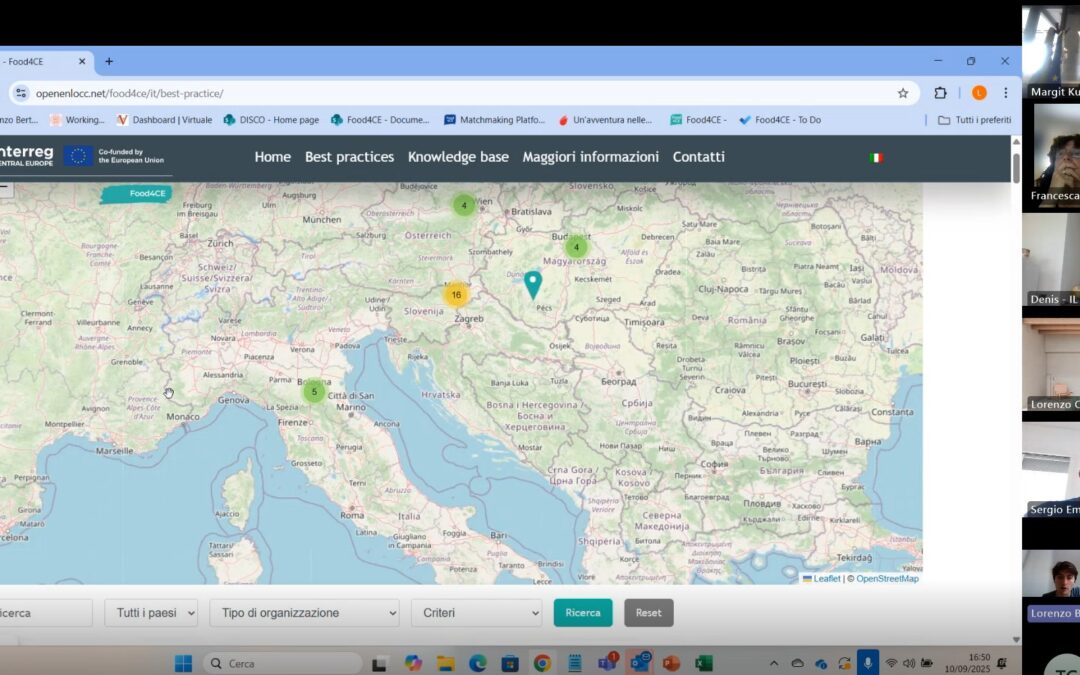Expand the Tipo di organizzazione dropdown
This screenshot has width=1080, height=675.
tap(304, 612)
